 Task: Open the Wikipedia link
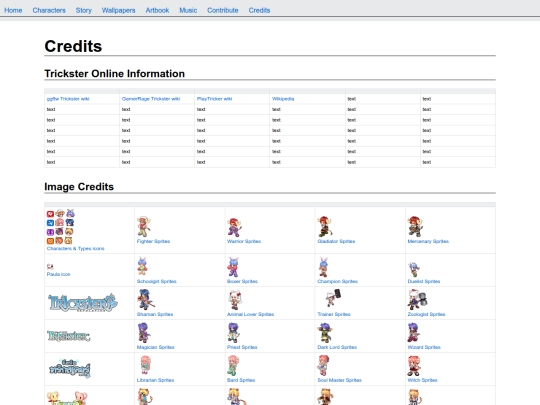(283, 99)
